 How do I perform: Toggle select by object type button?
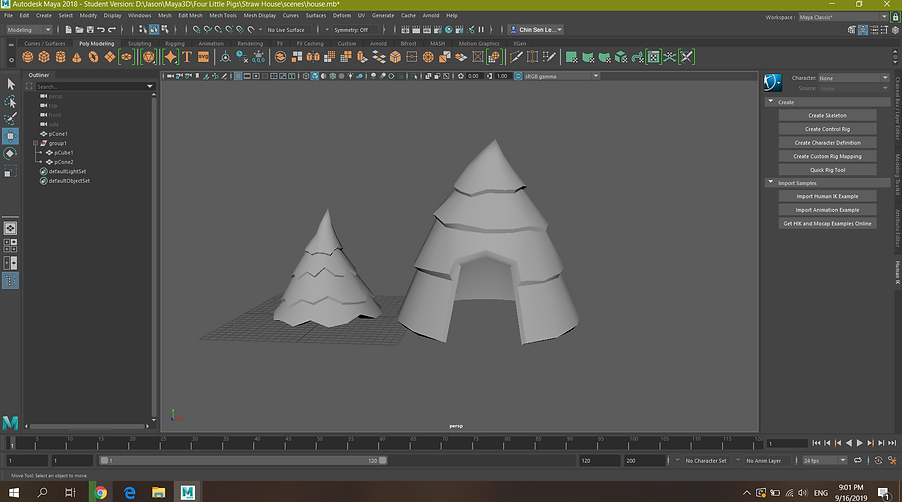click(154, 29)
